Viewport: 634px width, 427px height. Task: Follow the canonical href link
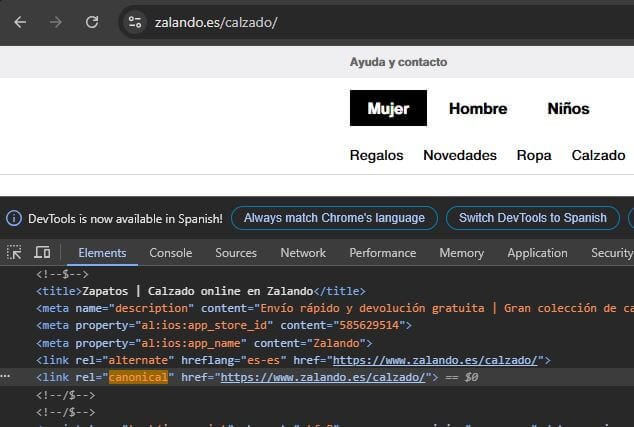[x=323, y=377]
